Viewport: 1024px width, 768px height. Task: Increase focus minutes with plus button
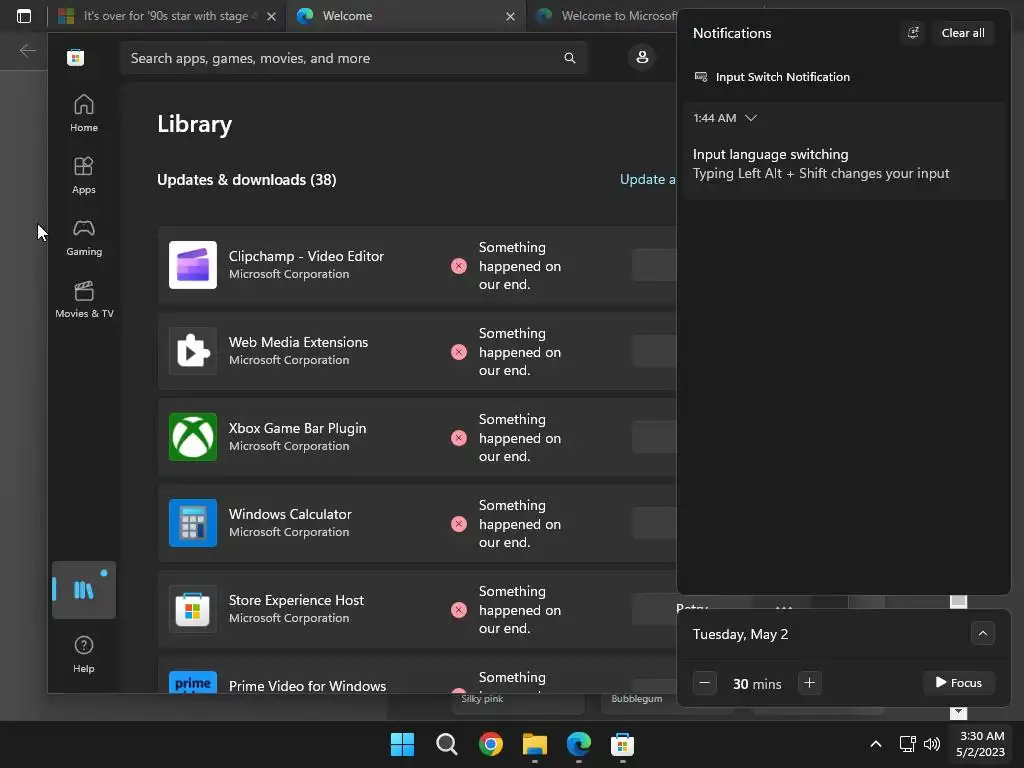(x=809, y=683)
